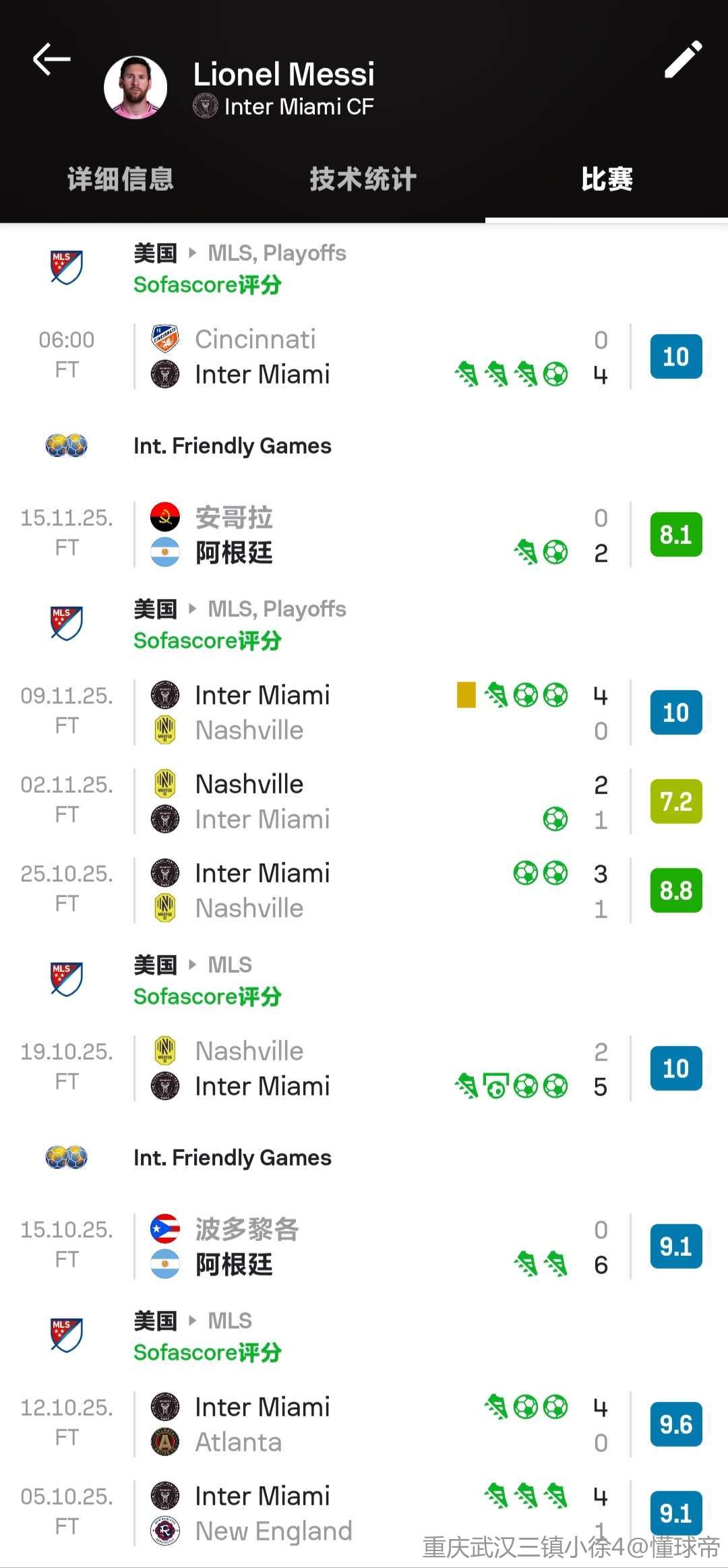728x1568 pixels.
Task: Tap the Puerto Rico flag icon
Action: 165,1229
